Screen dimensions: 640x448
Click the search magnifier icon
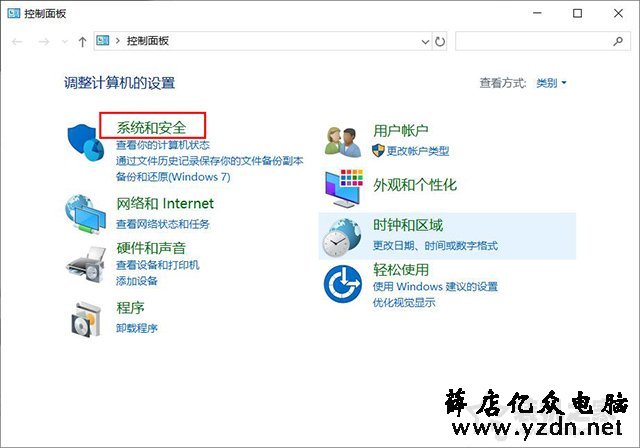pos(618,41)
